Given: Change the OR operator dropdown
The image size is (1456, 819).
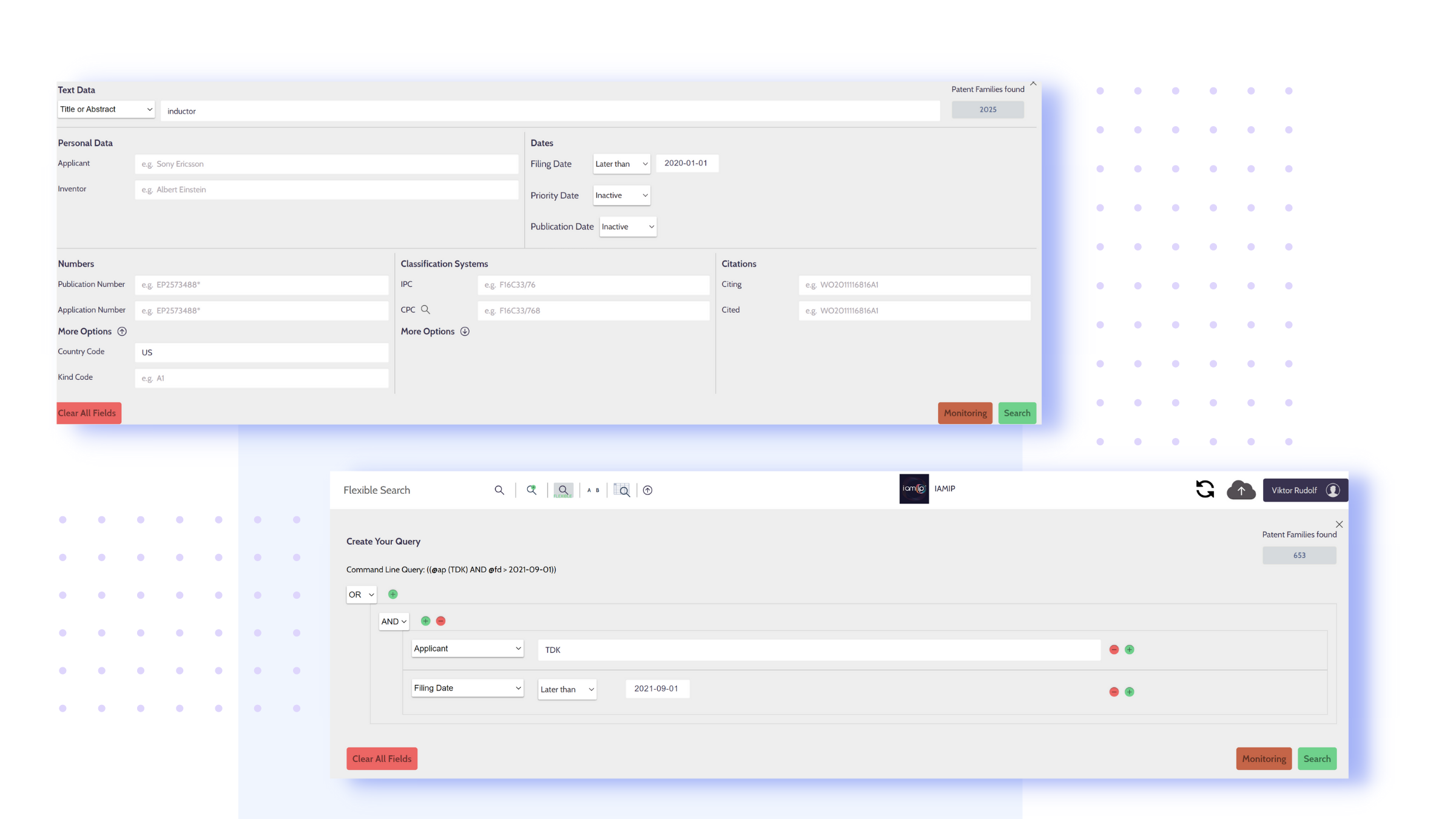Looking at the screenshot, I should coord(361,595).
